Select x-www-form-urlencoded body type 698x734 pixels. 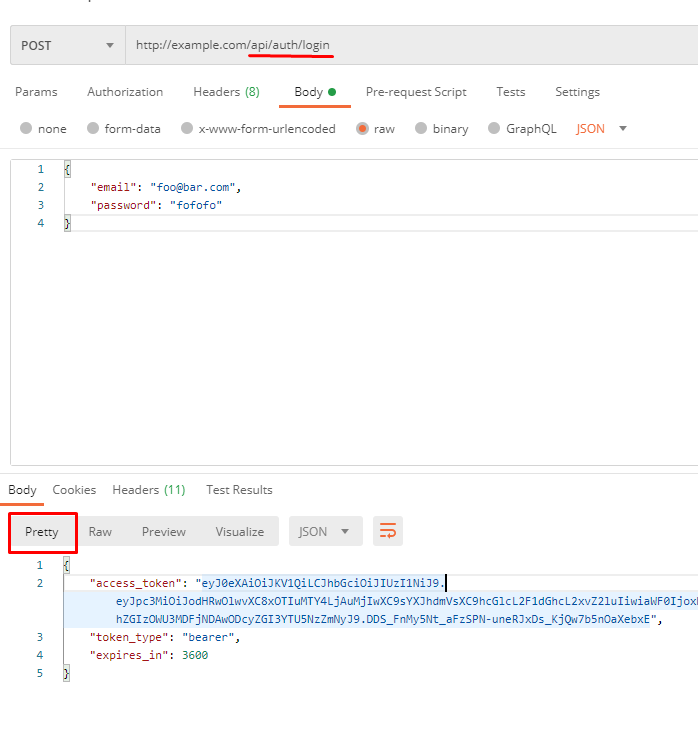[x=186, y=129]
